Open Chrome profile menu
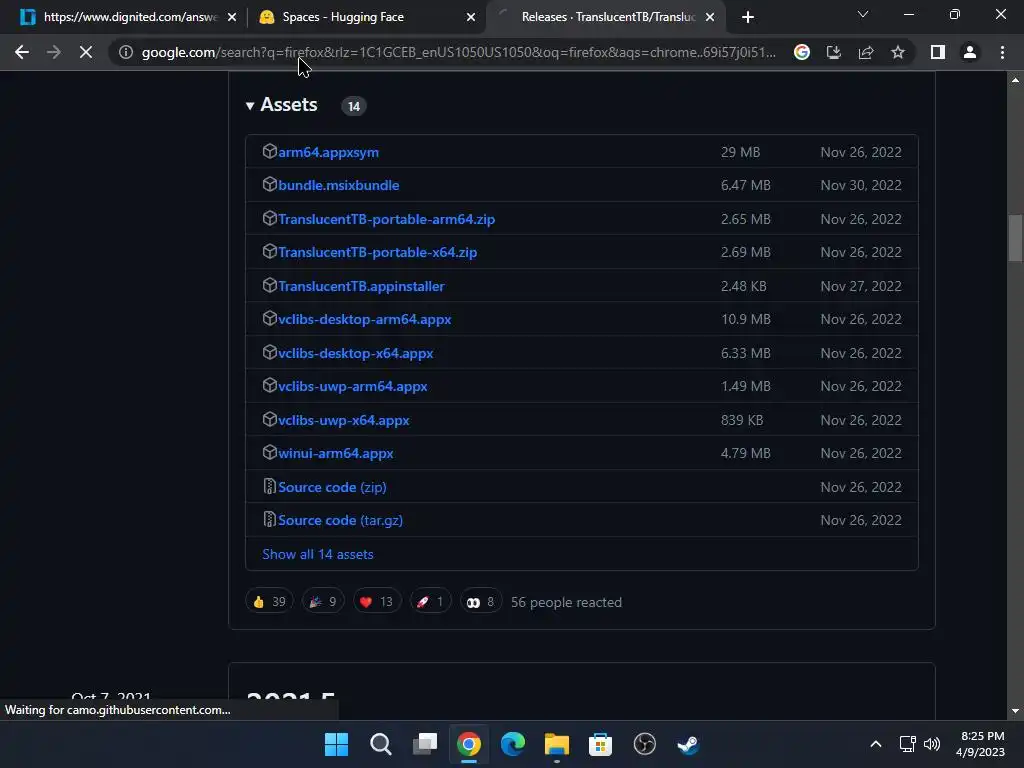 (x=970, y=52)
